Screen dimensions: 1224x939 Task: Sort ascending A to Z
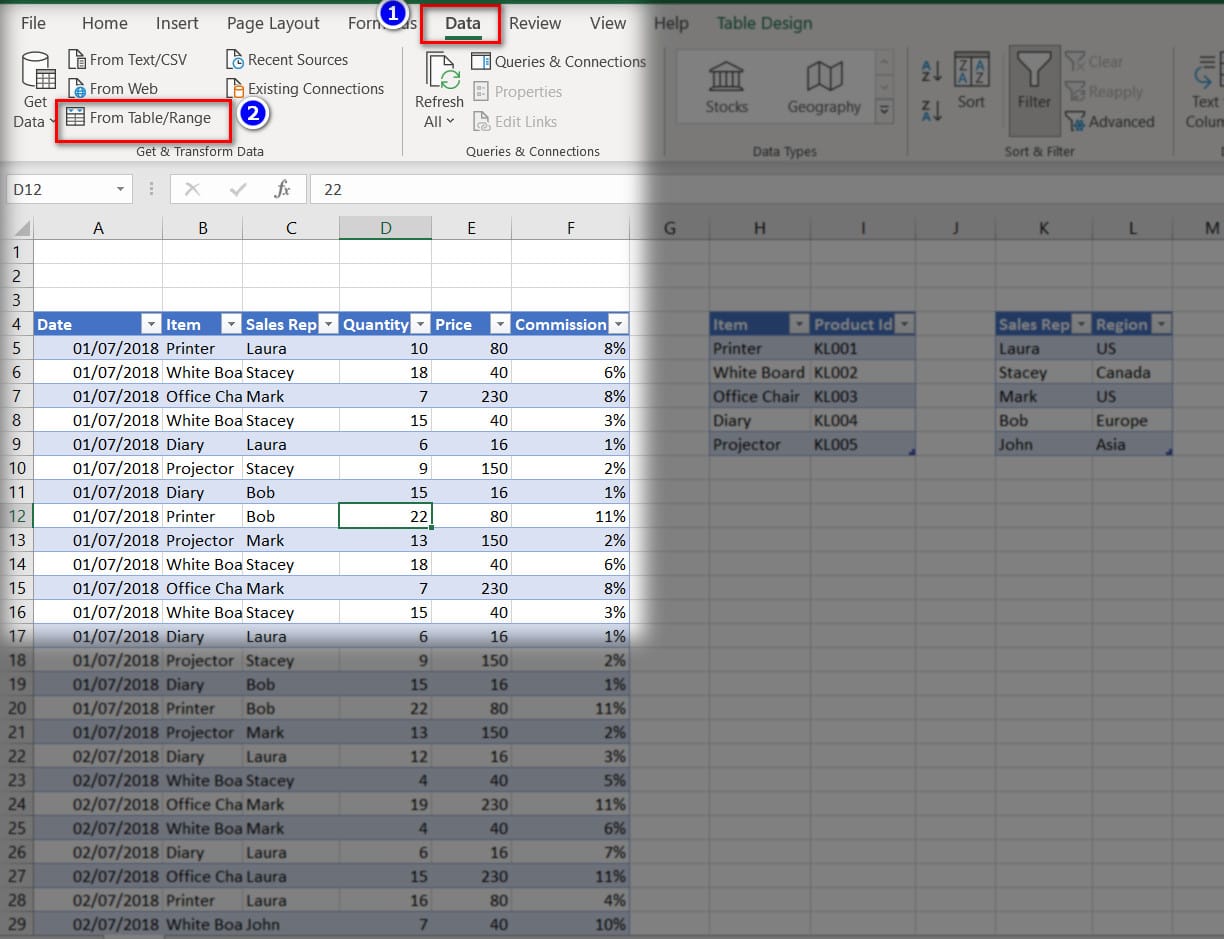(931, 70)
